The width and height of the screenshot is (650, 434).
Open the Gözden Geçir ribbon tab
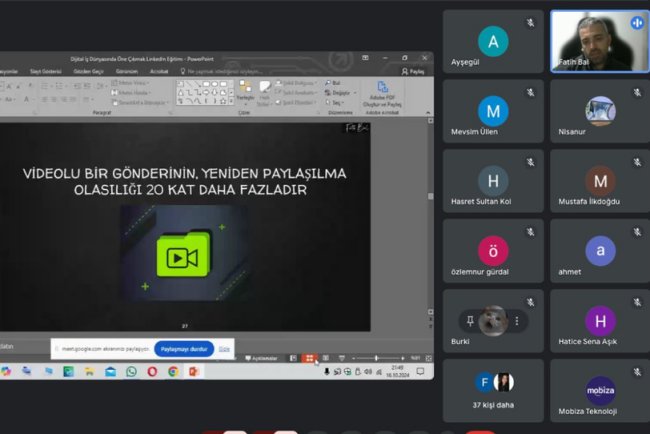91,72
